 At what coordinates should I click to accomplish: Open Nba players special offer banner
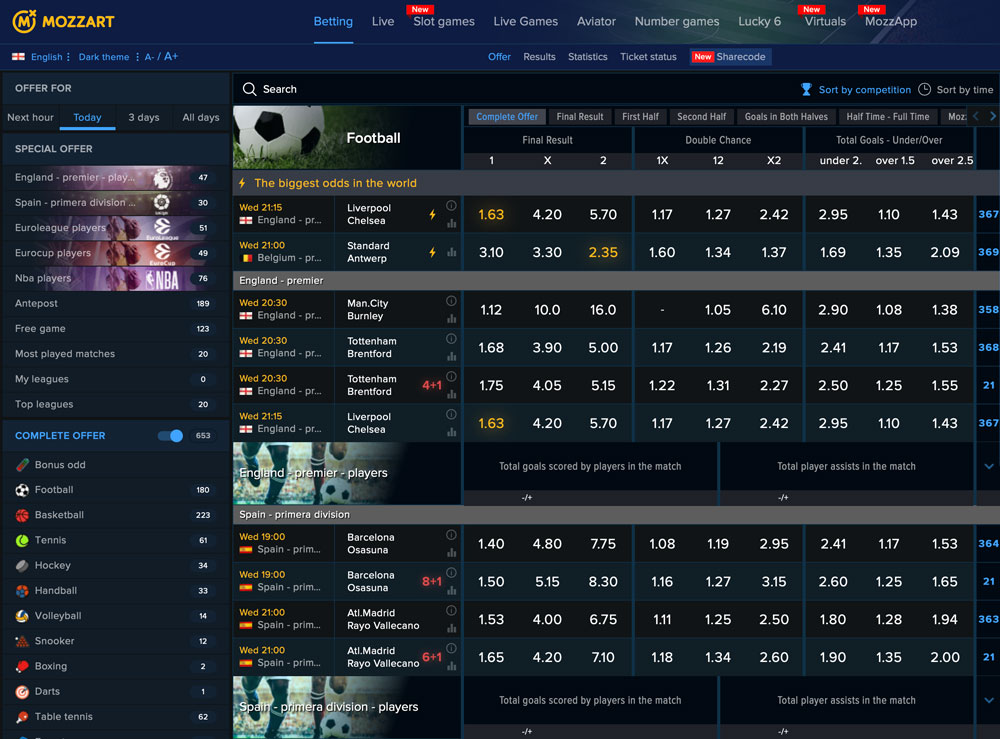pos(115,278)
